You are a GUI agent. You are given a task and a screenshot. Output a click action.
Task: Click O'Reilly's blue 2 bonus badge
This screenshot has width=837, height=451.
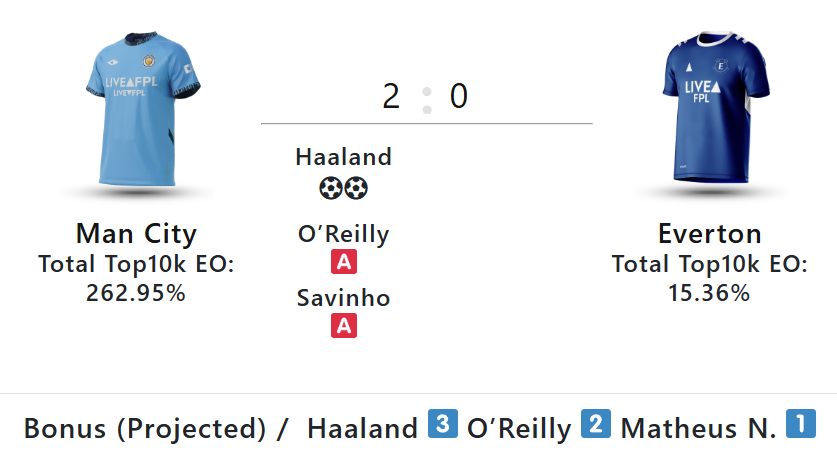(x=595, y=425)
